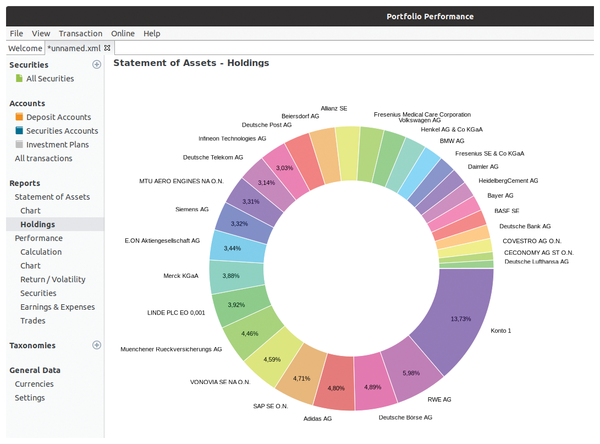Image resolution: width=600 pixels, height=444 pixels.
Task: Open the File menu
Action: point(16,33)
